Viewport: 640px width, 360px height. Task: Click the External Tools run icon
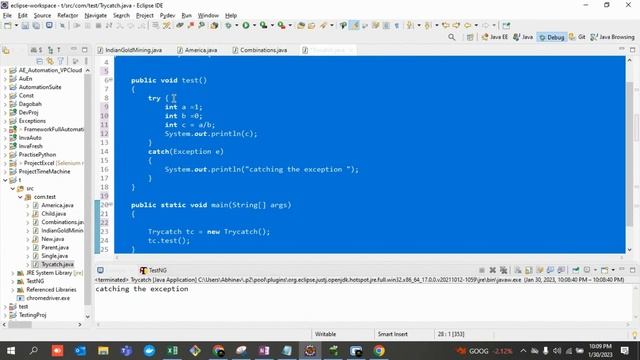coord(281,25)
